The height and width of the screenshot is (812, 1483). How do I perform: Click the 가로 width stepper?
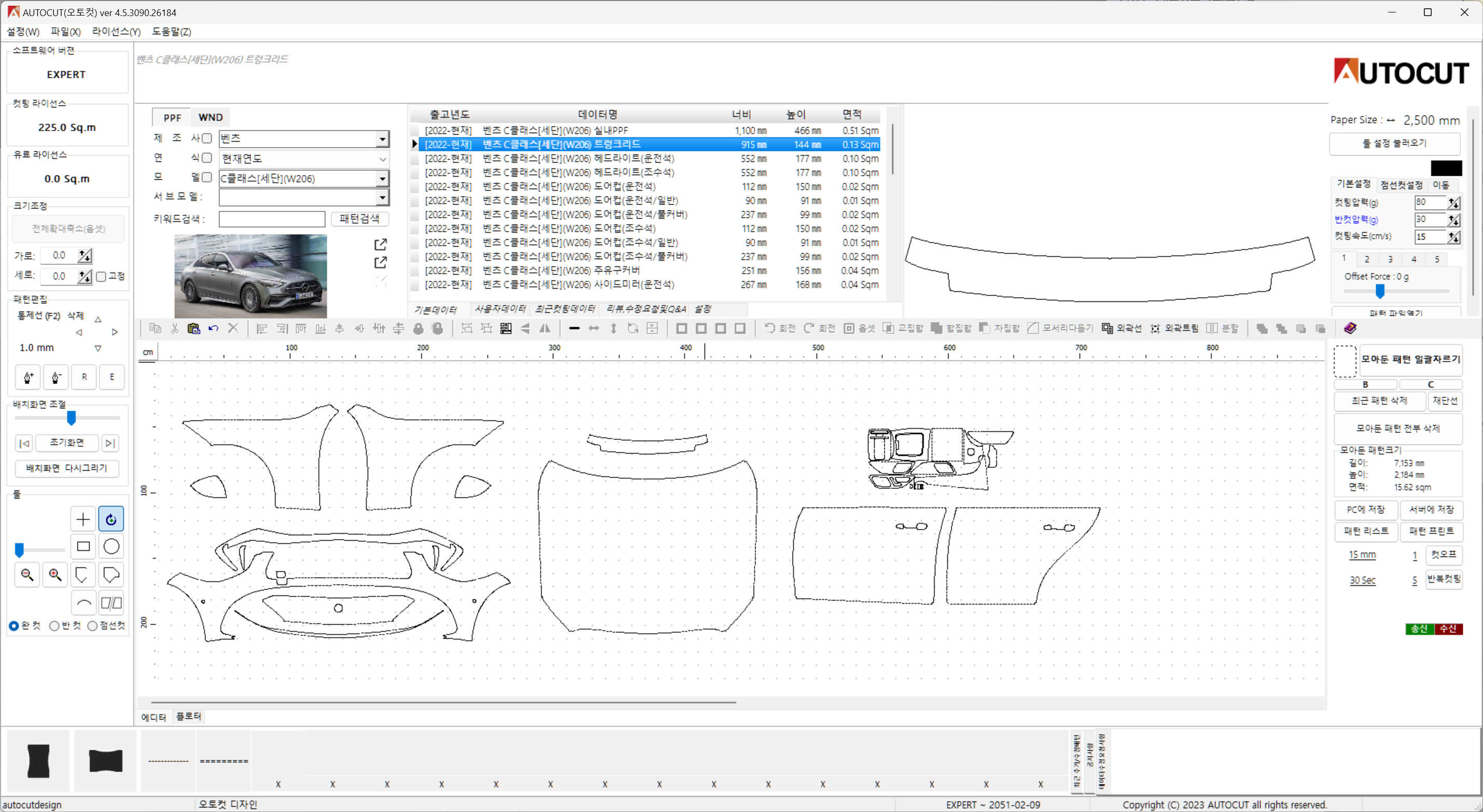85,256
